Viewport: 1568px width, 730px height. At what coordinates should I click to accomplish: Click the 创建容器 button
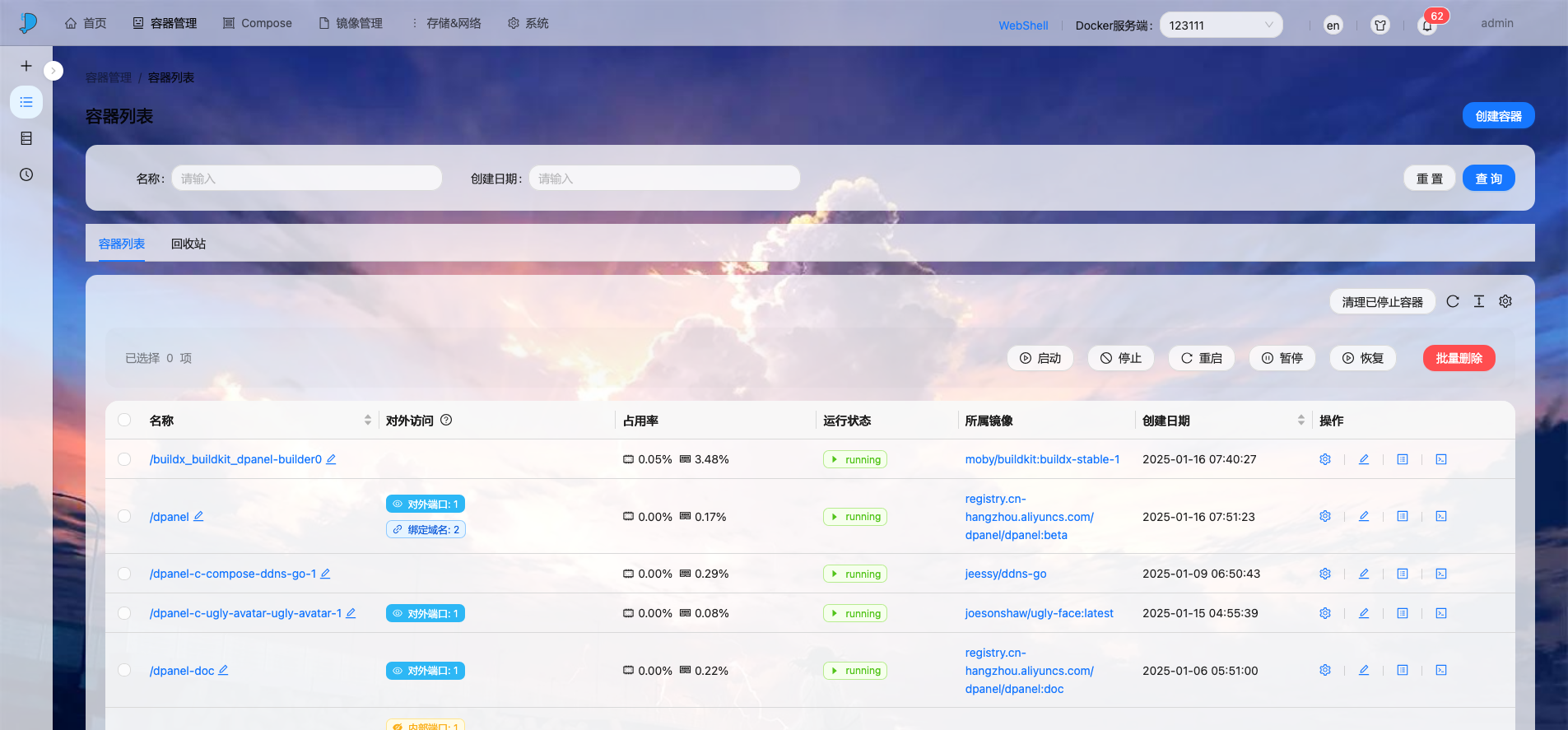pos(1498,116)
